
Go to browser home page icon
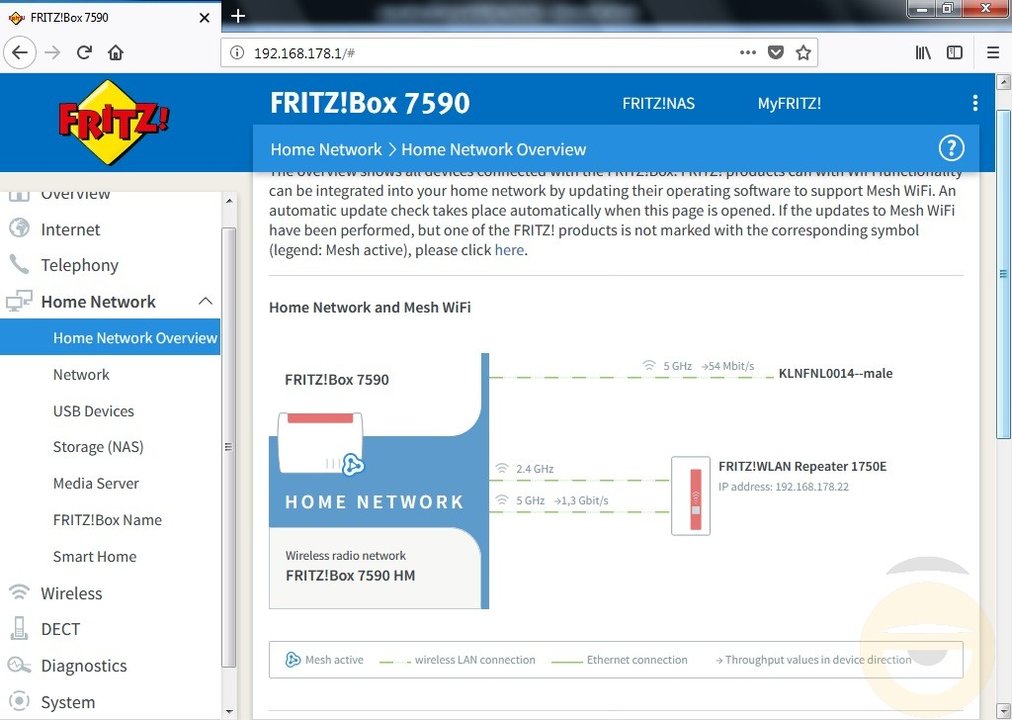pyautogui.click(x=116, y=52)
